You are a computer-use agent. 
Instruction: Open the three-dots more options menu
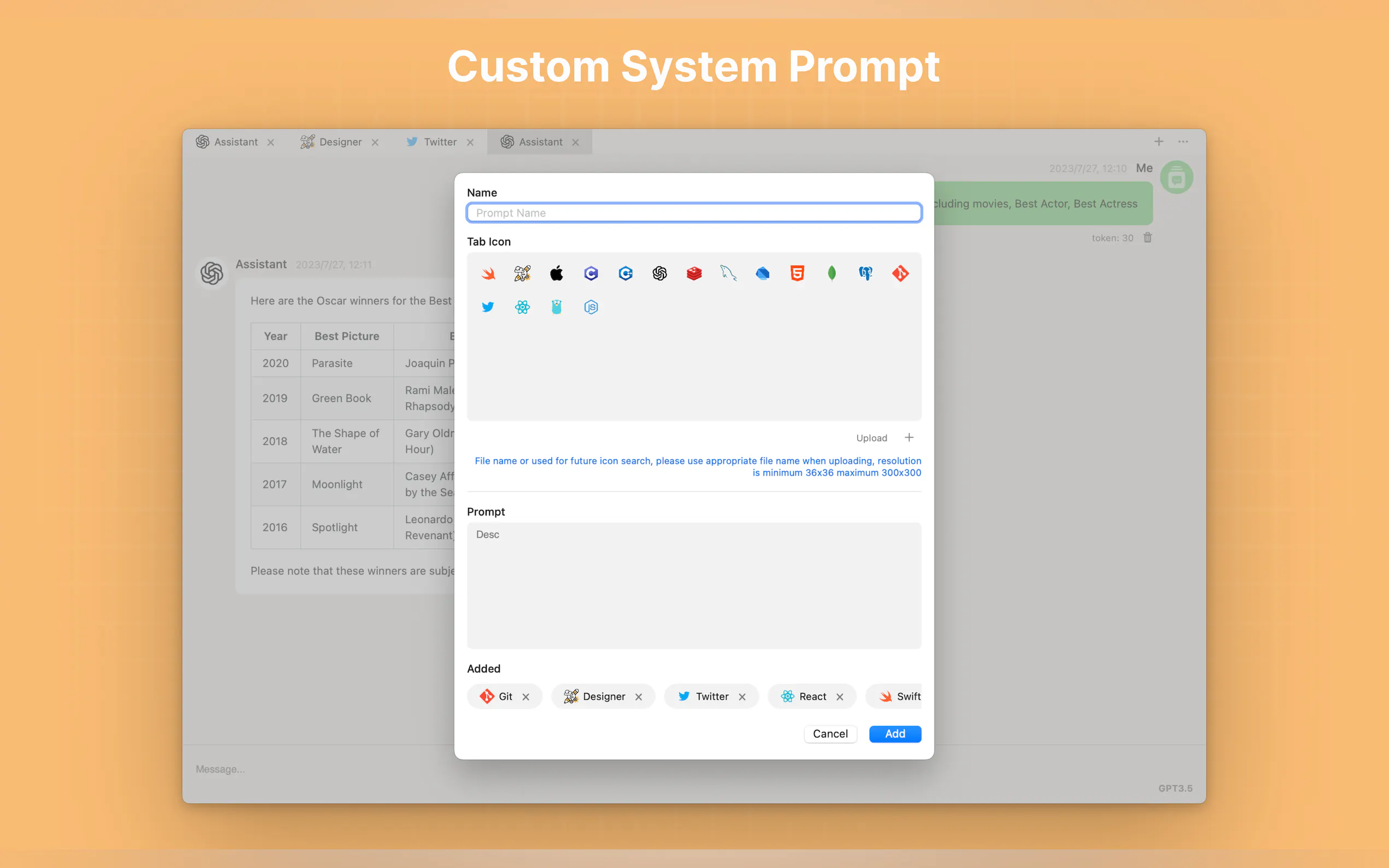coord(1183,142)
